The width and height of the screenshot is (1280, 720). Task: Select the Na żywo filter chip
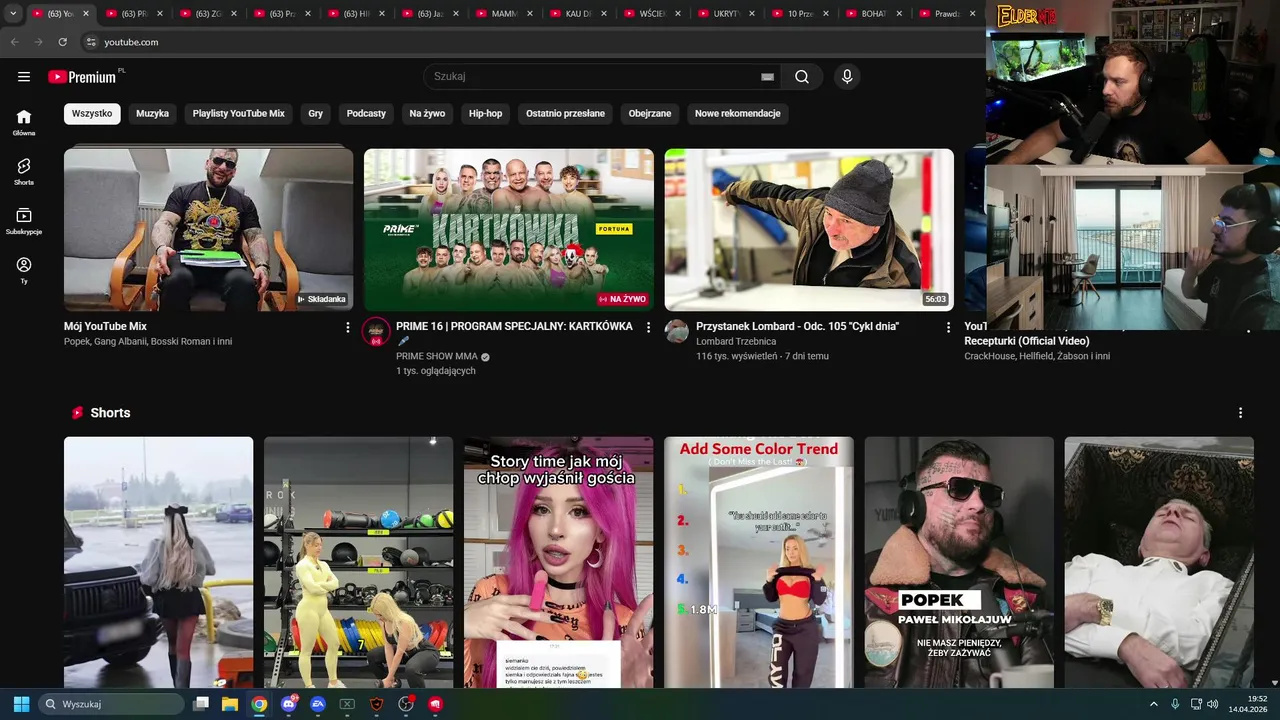tap(427, 114)
